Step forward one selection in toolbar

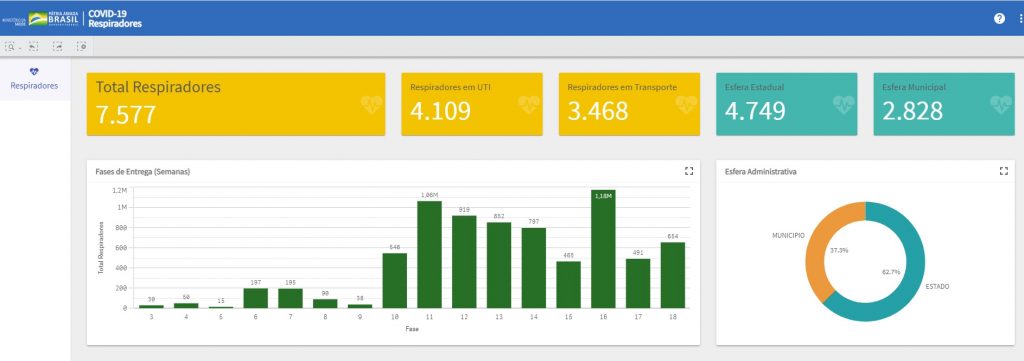point(57,46)
